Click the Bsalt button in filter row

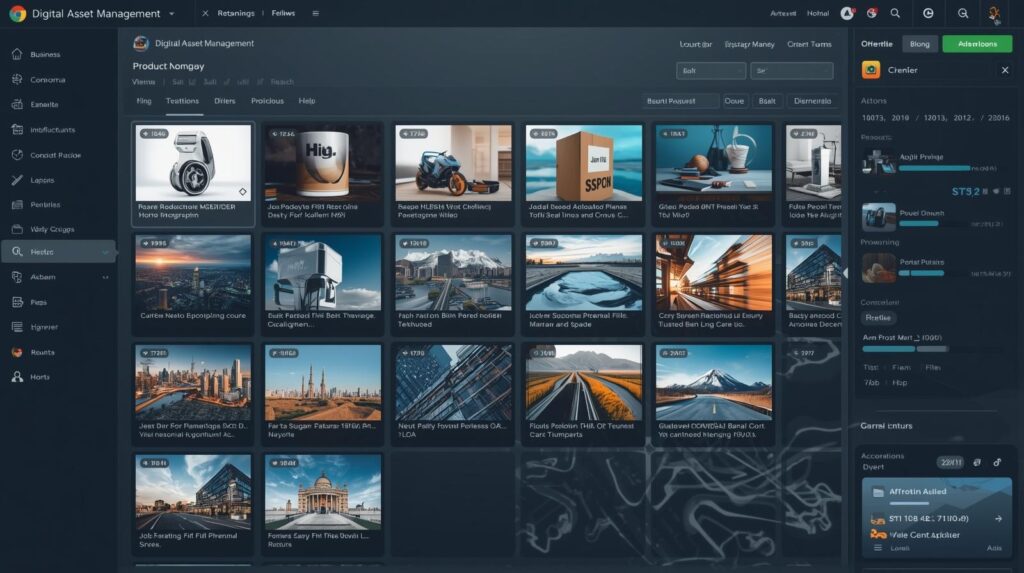(767, 101)
